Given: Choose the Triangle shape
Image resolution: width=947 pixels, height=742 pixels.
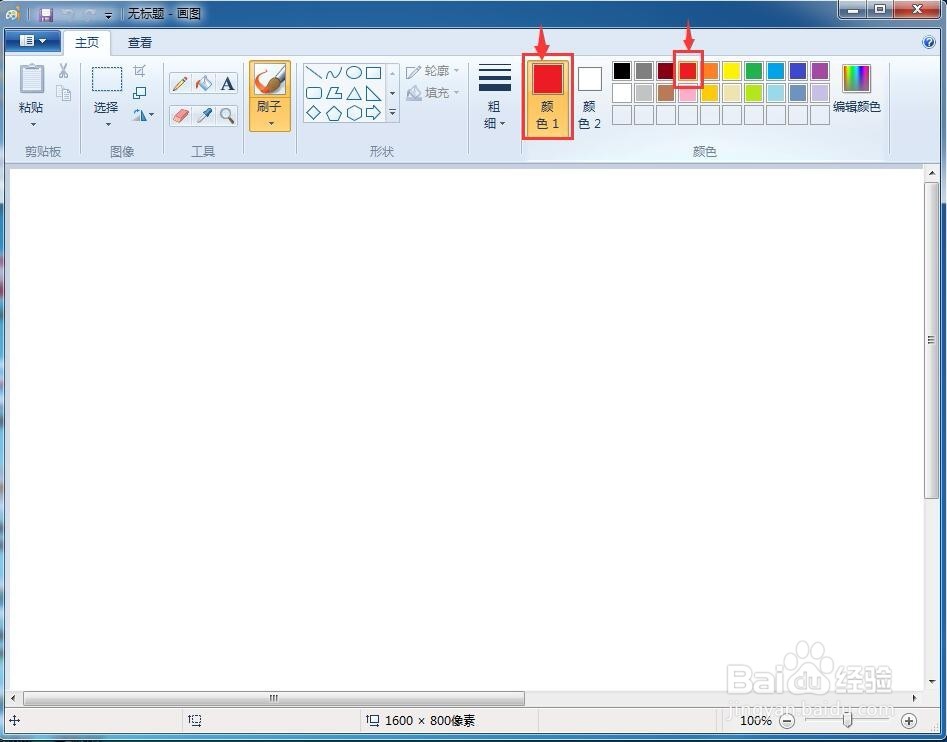Looking at the screenshot, I should tap(354, 93).
